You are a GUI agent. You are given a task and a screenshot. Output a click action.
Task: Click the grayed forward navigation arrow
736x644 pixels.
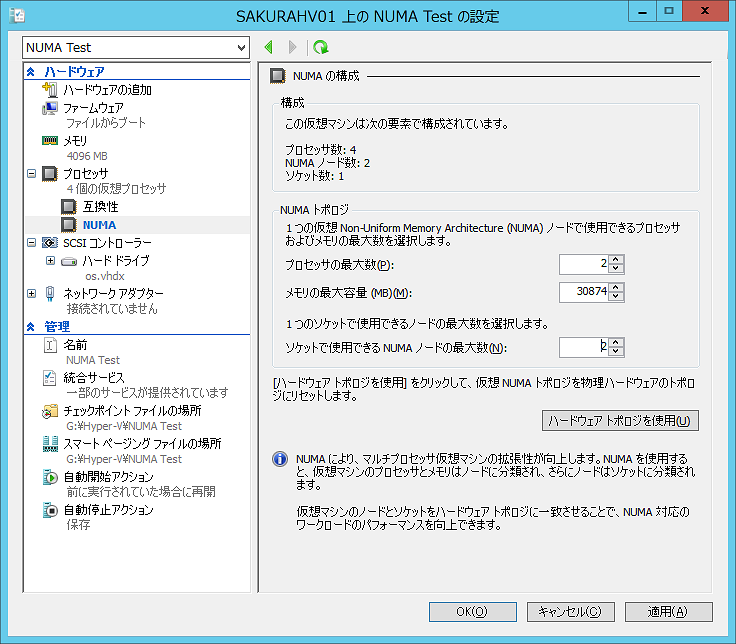pos(292,47)
